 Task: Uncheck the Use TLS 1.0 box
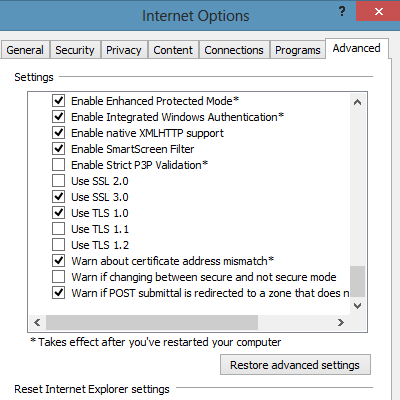pos(58,212)
